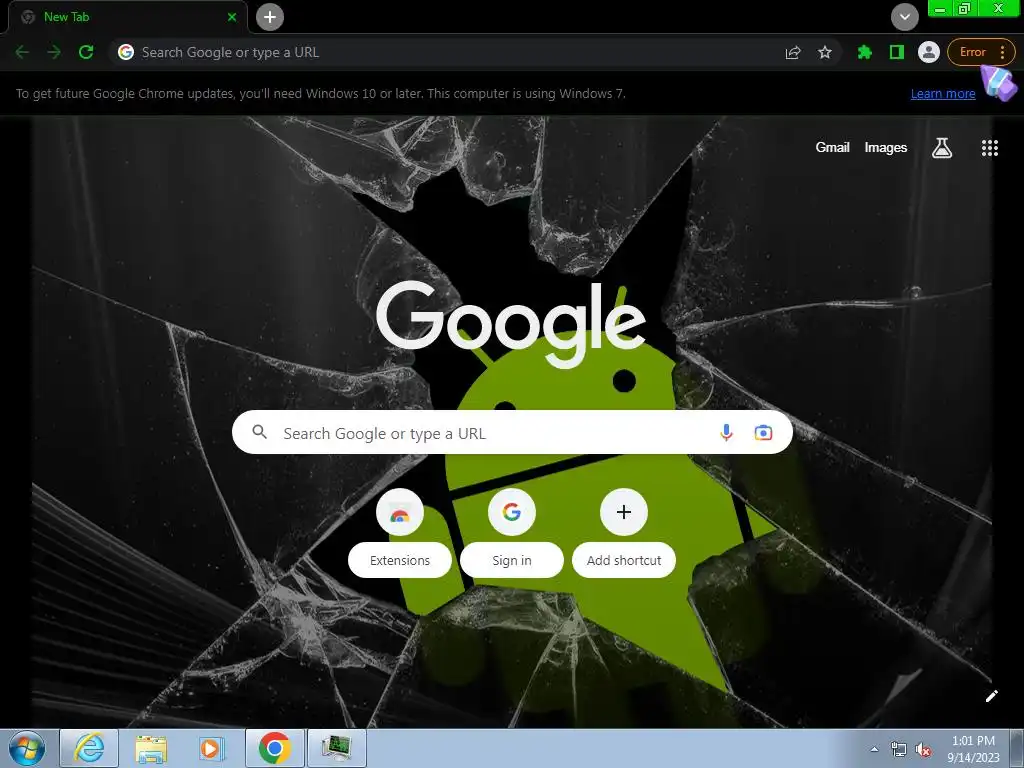The height and width of the screenshot is (768, 1024).
Task: Switch to Chrome taskbar button
Action: [274, 748]
